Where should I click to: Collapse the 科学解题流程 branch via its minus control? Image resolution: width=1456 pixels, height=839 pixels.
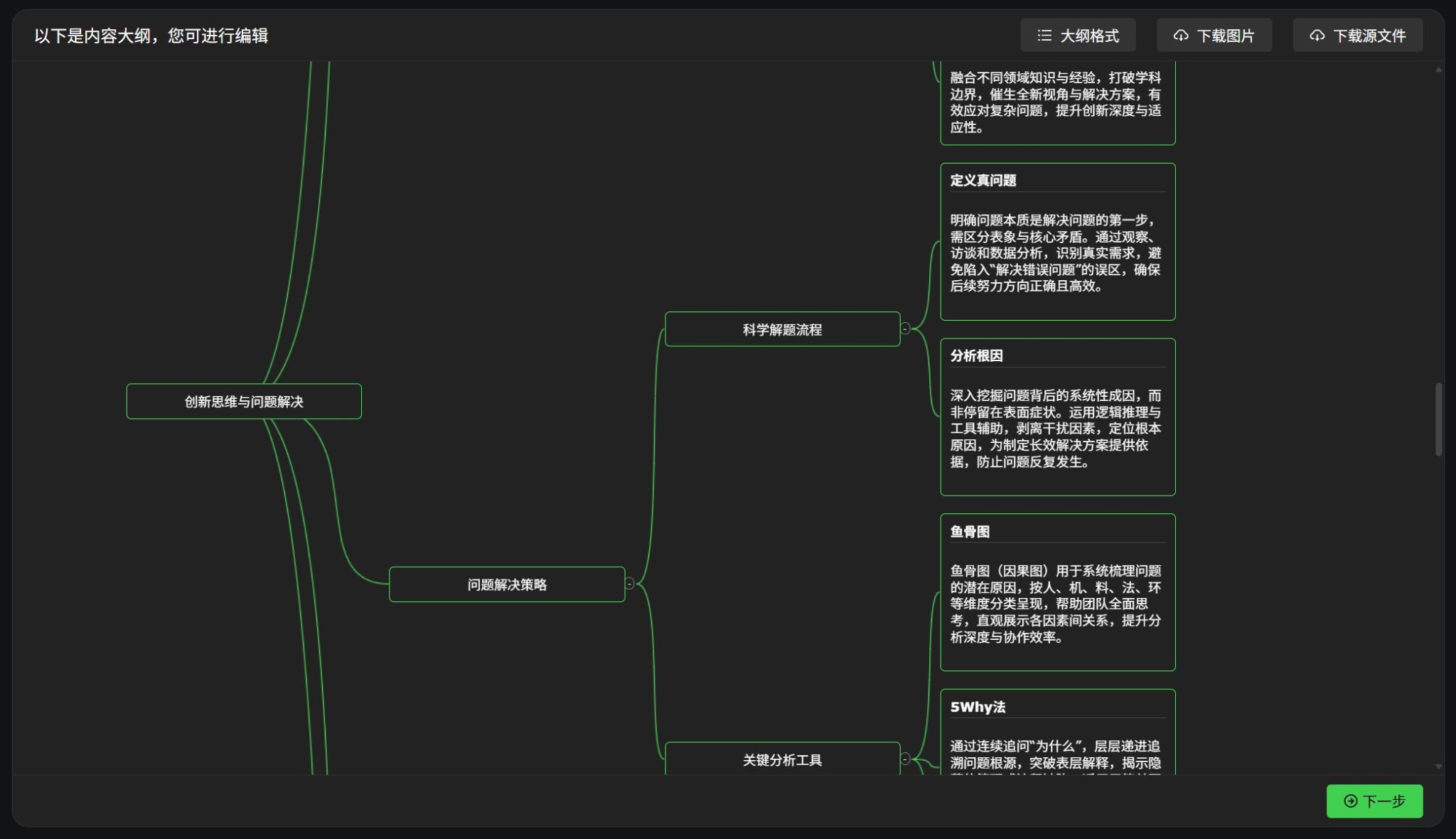point(904,328)
